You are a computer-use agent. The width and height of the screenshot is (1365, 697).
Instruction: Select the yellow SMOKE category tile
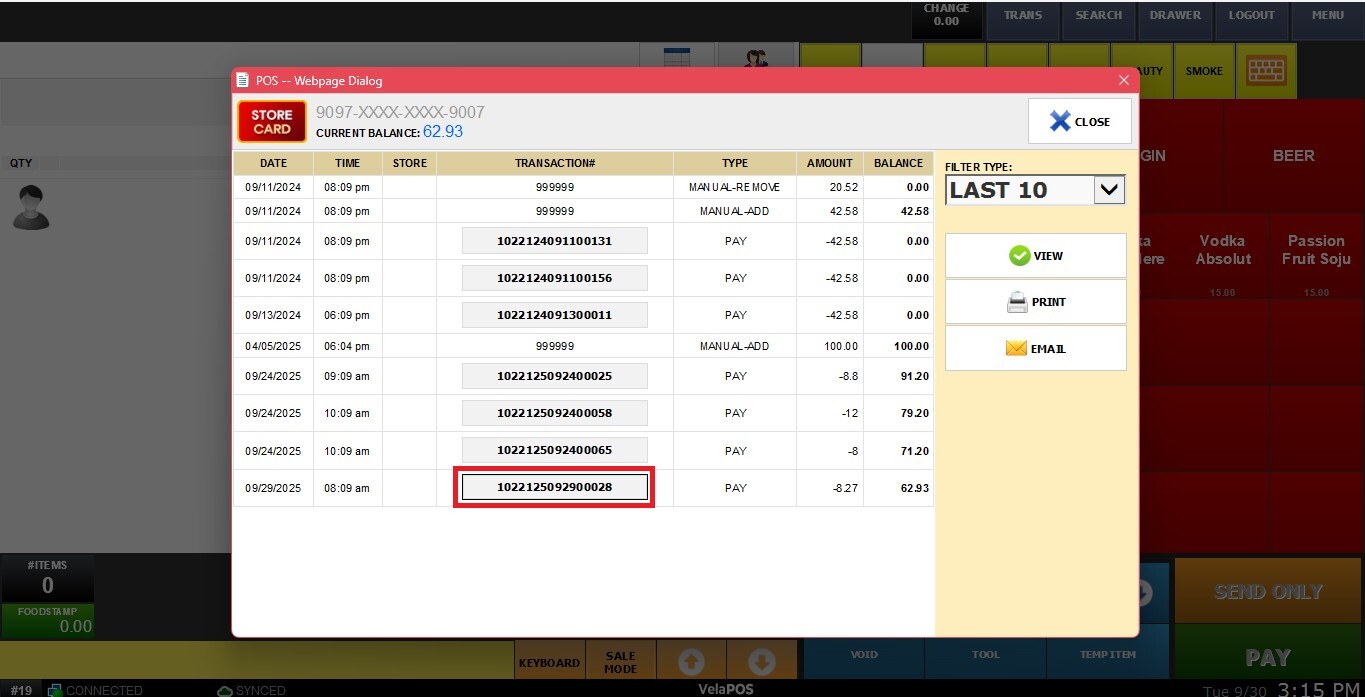1204,72
